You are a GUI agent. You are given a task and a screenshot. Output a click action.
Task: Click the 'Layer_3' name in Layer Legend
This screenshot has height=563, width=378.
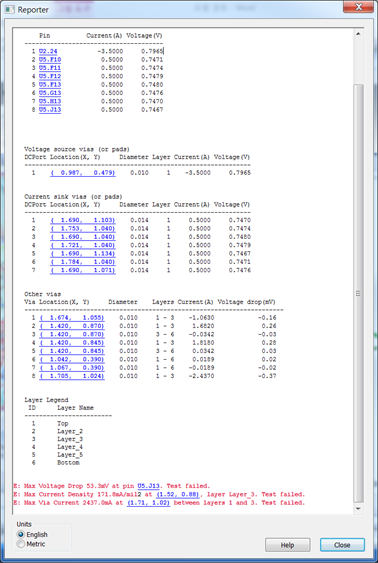pos(70,439)
